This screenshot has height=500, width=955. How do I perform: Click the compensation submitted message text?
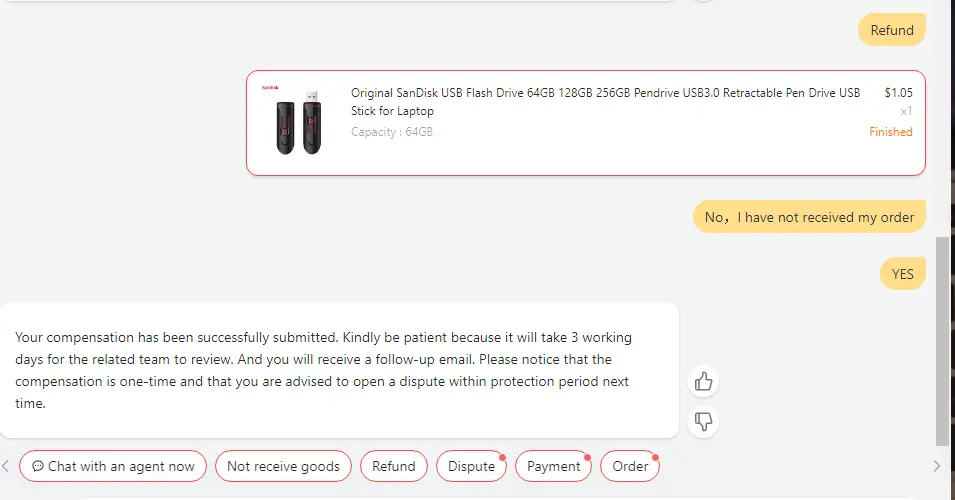coord(323,370)
